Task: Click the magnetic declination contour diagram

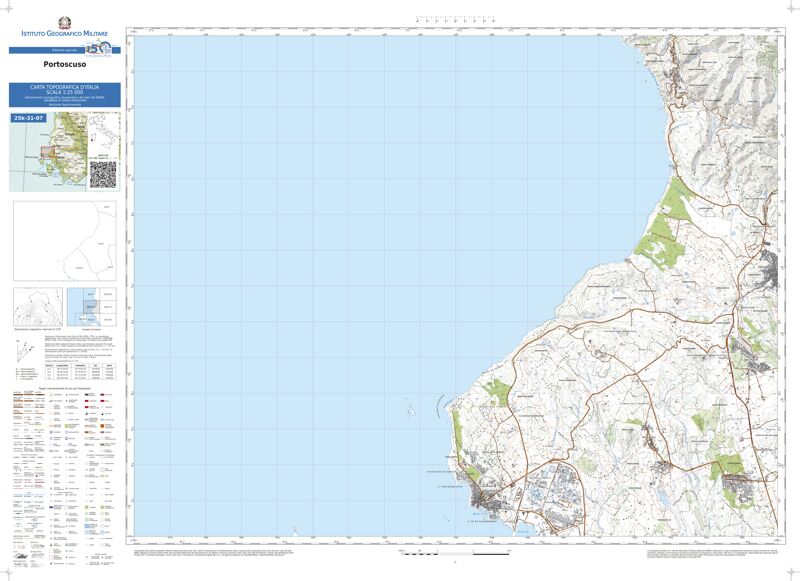Action: pyautogui.click(x=36, y=306)
